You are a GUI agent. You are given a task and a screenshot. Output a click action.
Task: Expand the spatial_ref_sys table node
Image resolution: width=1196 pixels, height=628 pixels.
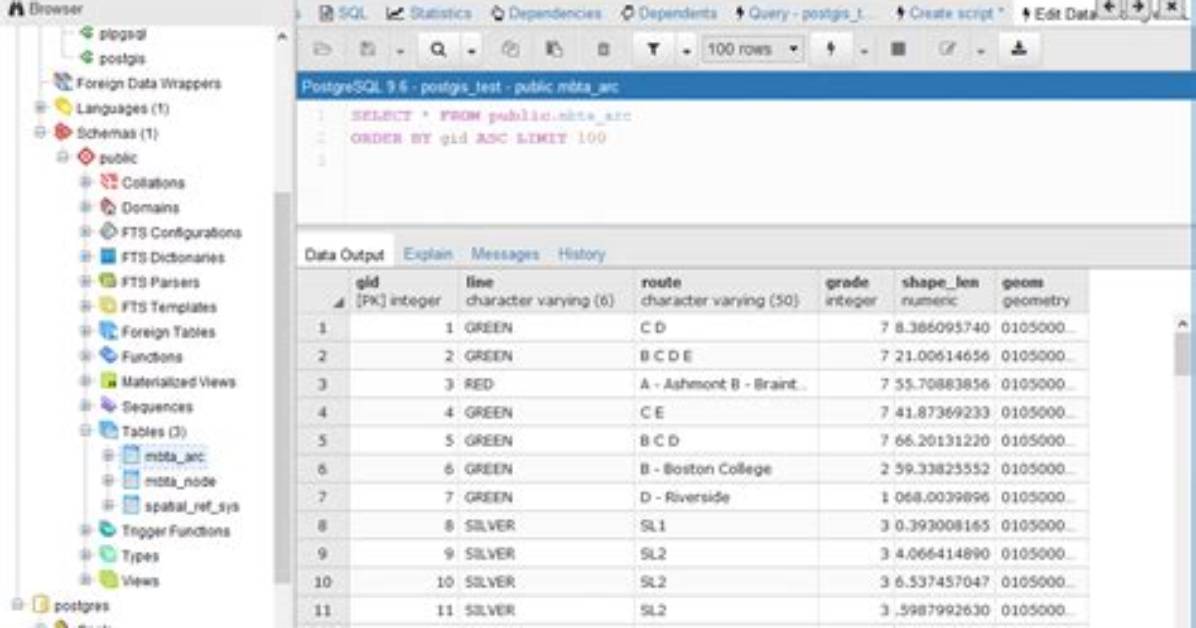point(109,505)
